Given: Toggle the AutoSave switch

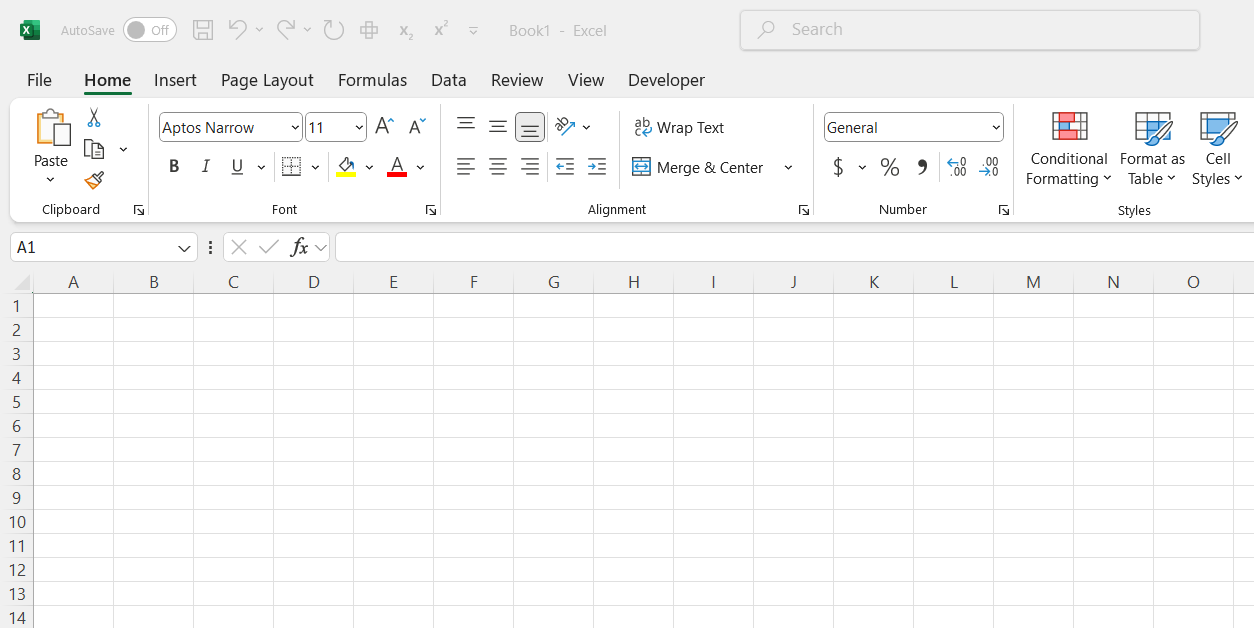Looking at the screenshot, I should point(150,30).
